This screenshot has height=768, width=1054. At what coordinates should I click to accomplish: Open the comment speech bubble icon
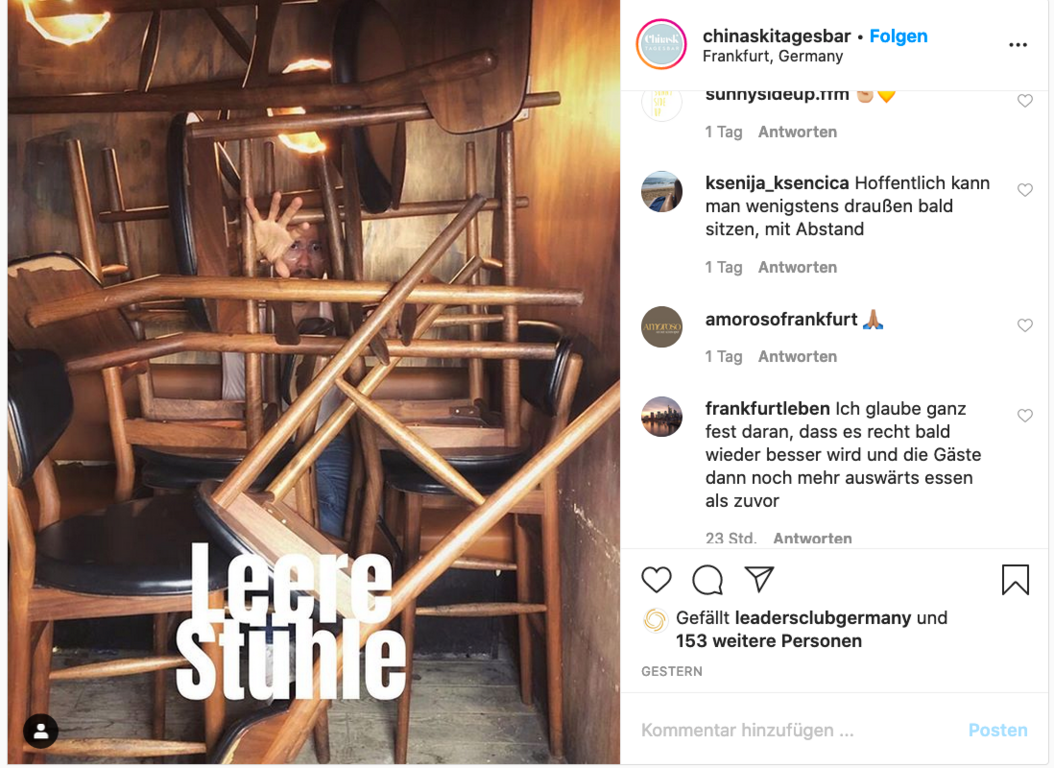coord(707,579)
